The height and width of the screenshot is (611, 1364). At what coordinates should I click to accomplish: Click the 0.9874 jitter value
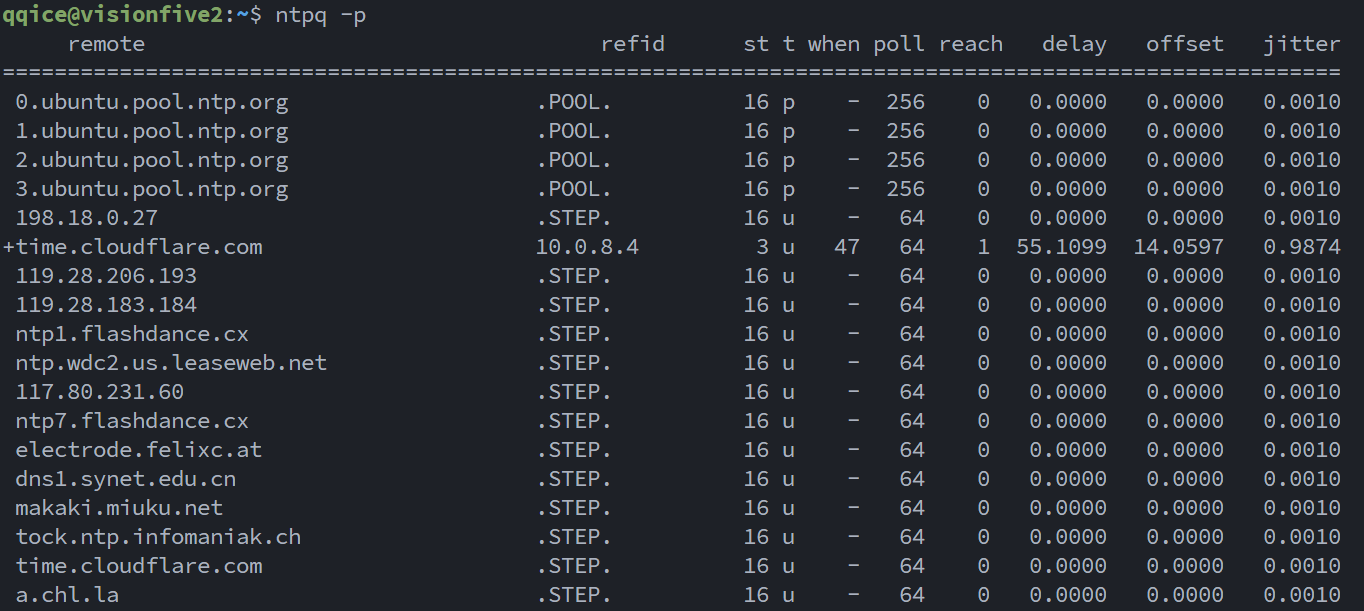pyautogui.click(x=1301, y=247)
